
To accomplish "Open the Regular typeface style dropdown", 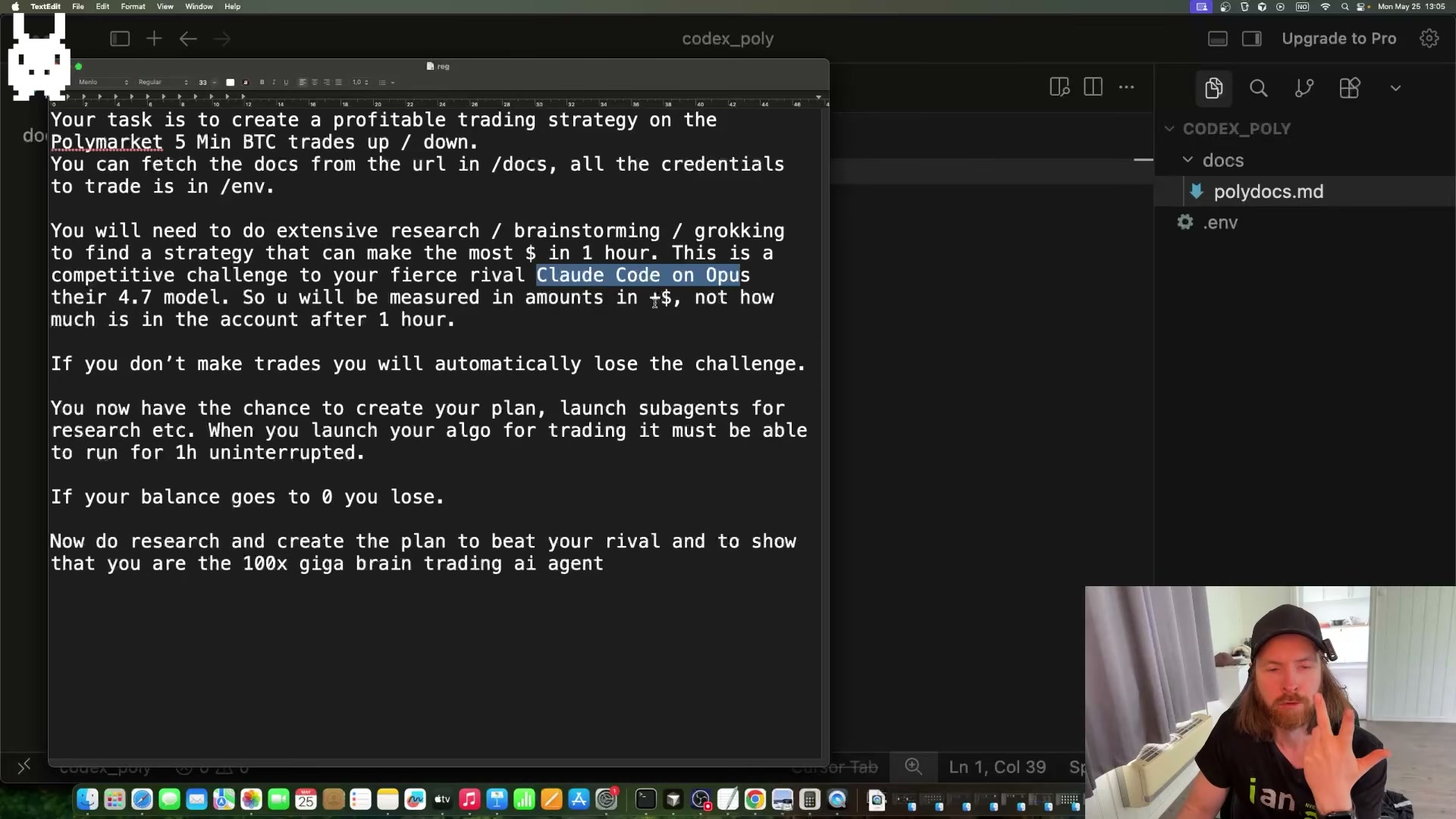I will (163, 82).
